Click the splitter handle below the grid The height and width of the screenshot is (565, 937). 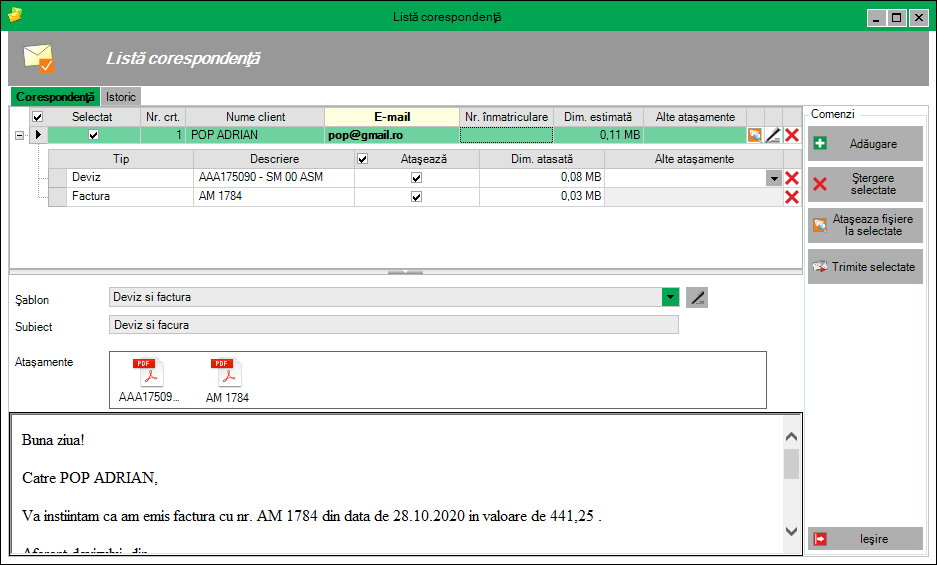click(x=406, y=272)
